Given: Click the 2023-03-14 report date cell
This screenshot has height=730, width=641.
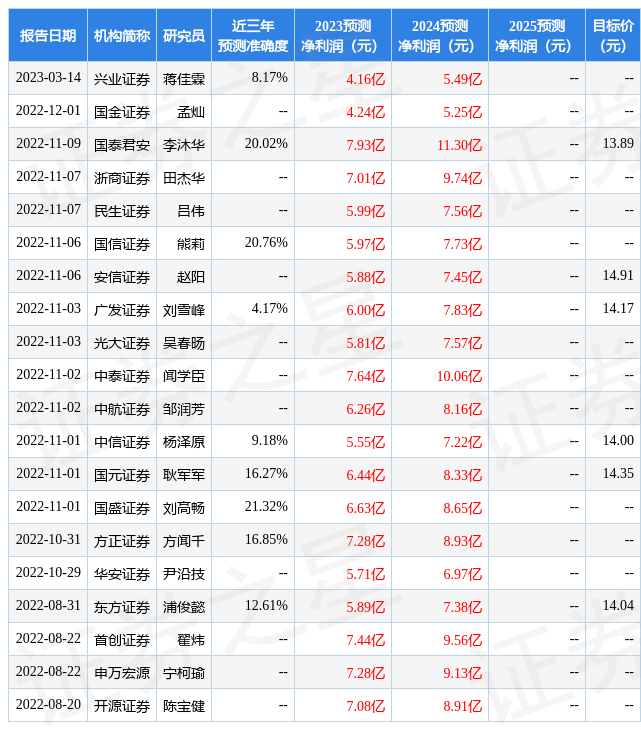Looking at the screenshot, I should point(48,78).
